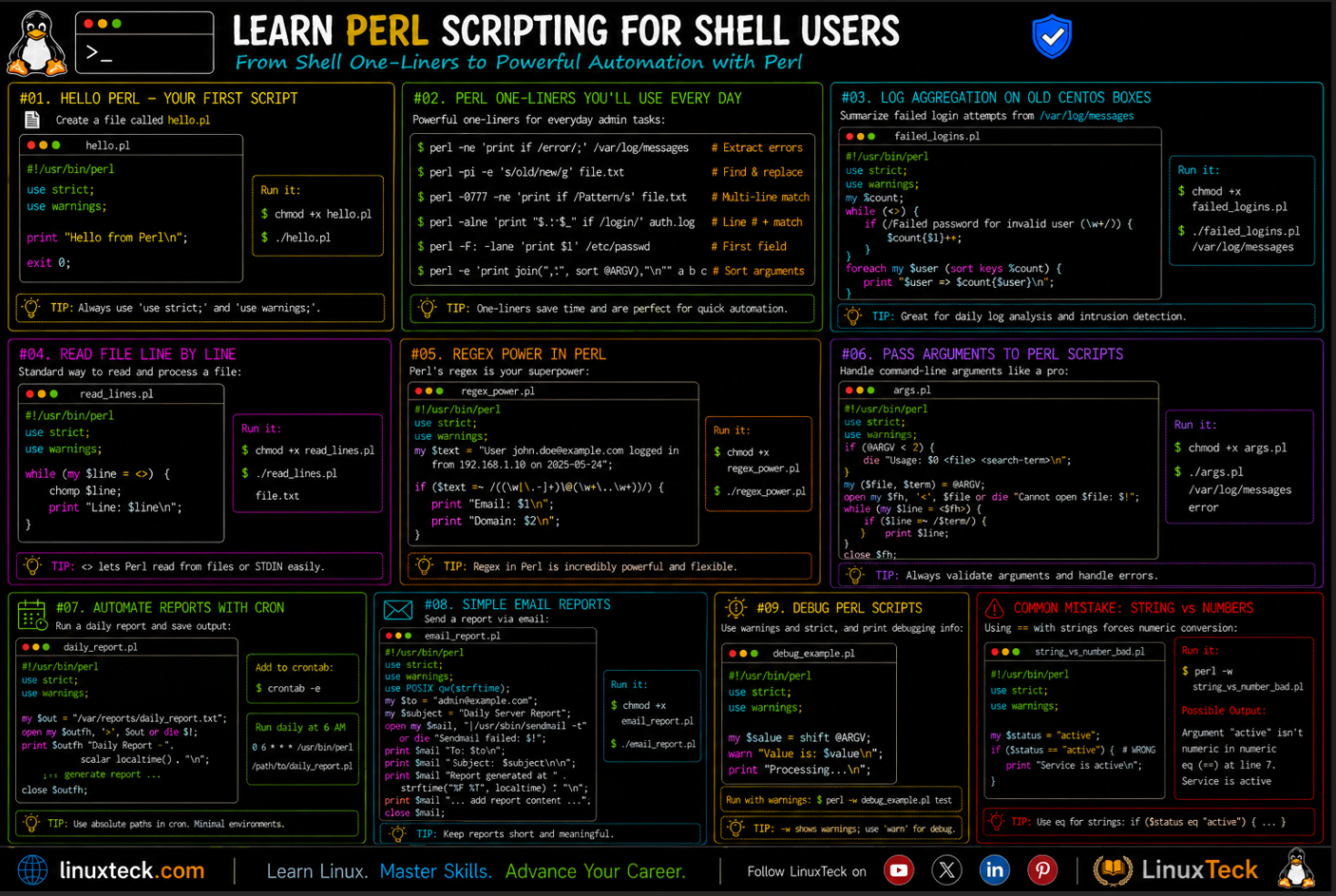Click the '#02. PERL ONE-LINERS' heading

[577, 98]
